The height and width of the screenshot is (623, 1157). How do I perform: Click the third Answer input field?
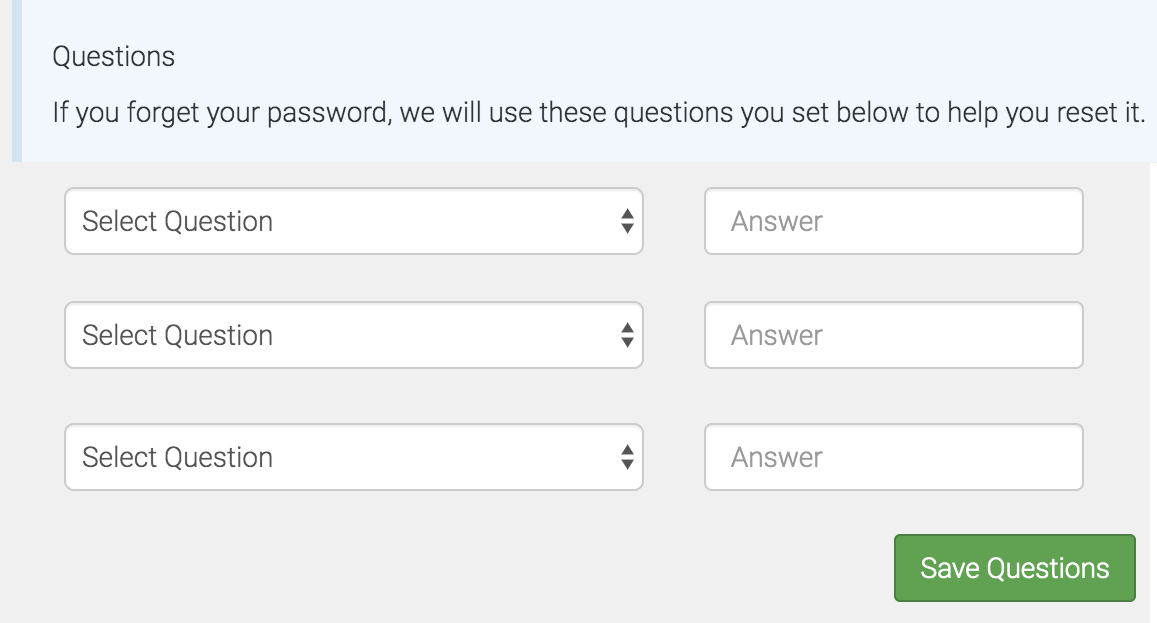[893, 457]
